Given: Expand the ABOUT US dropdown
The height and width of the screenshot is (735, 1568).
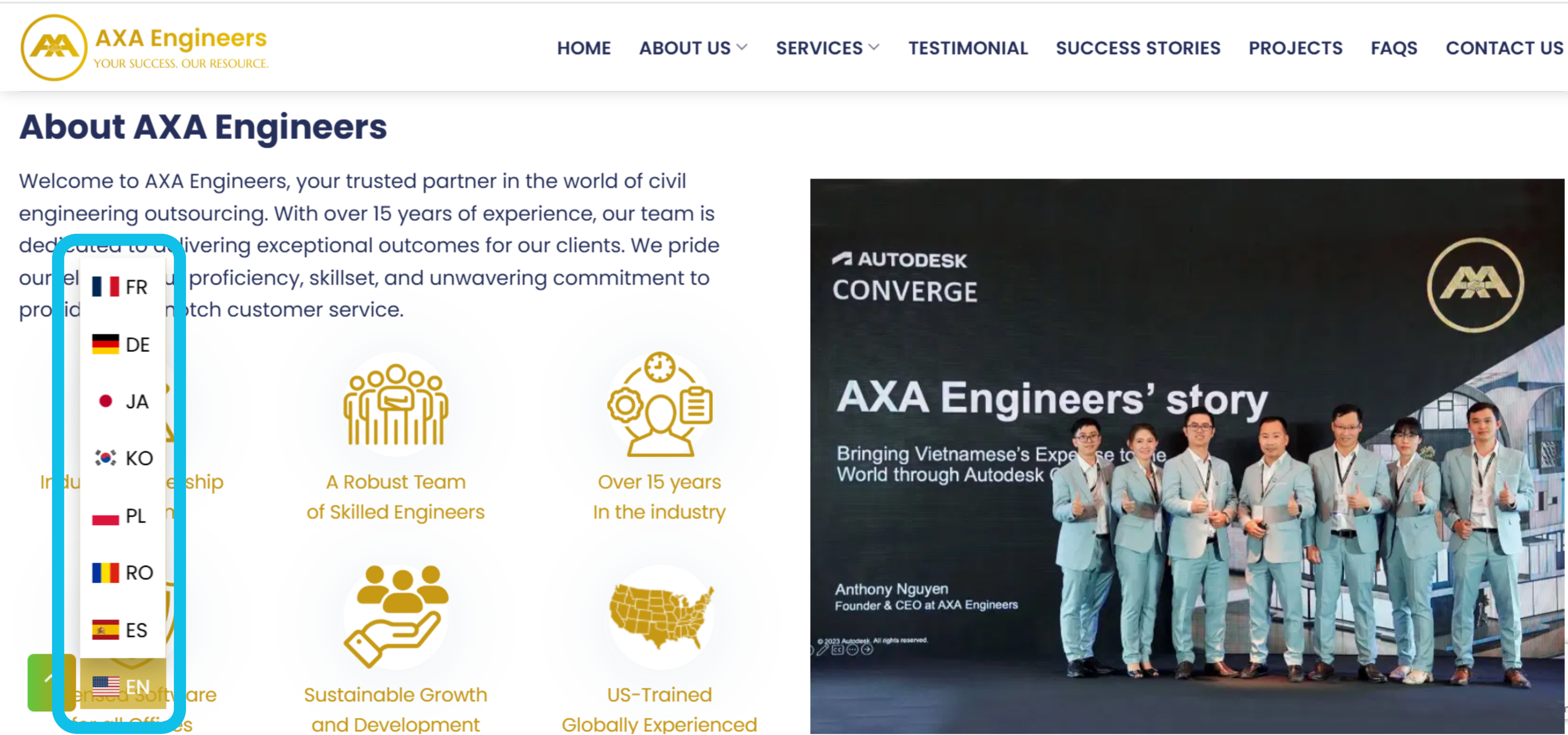Looking at the screenshot, I should (693, 48).
